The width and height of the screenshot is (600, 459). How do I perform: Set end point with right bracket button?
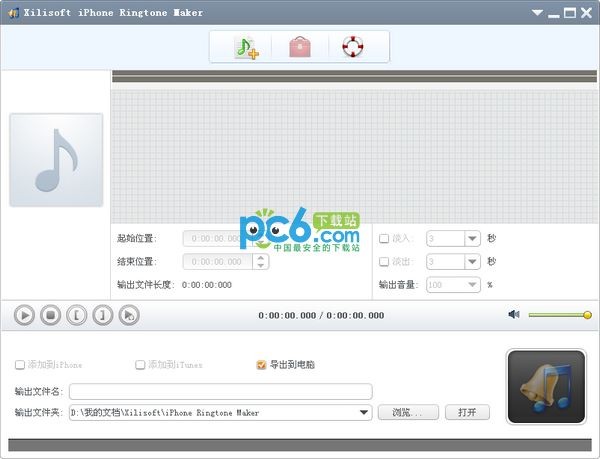click(x=103, y=315)
